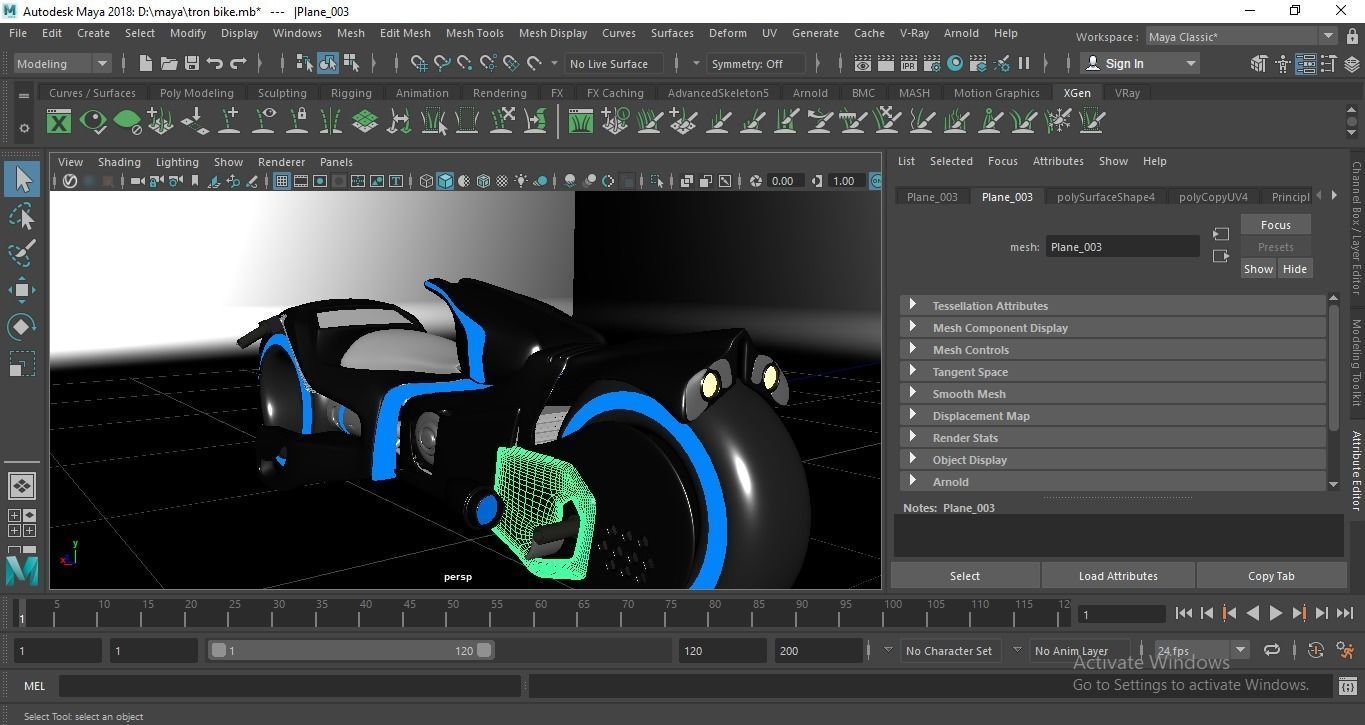Viewport: 1365px width, 725px height.
Task: Switch to the Poly Modeling shelf tab
Action: click(196, 93)
